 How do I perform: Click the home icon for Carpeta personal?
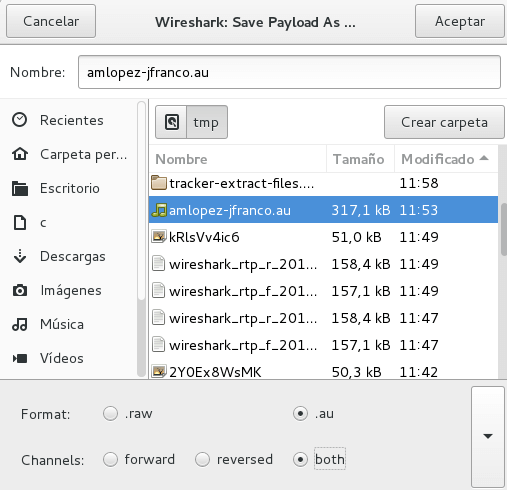pos(20,154)
